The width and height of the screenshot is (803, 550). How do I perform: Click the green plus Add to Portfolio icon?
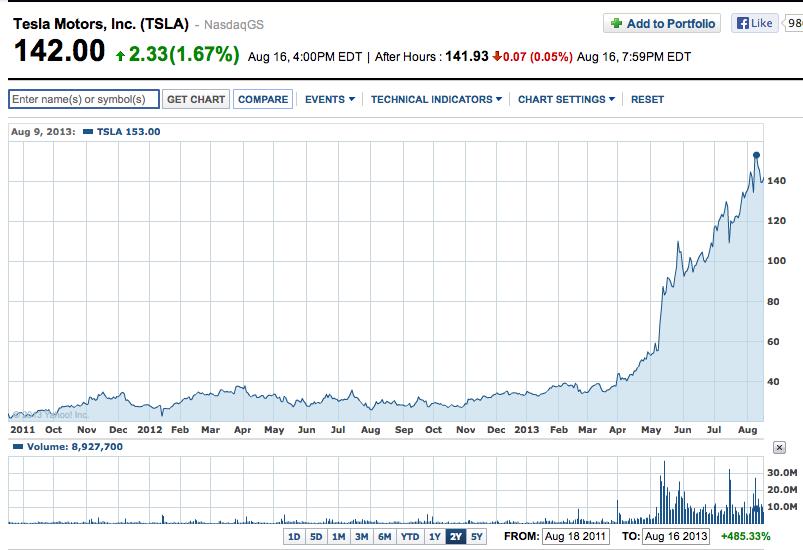click(x=617, y=23)
